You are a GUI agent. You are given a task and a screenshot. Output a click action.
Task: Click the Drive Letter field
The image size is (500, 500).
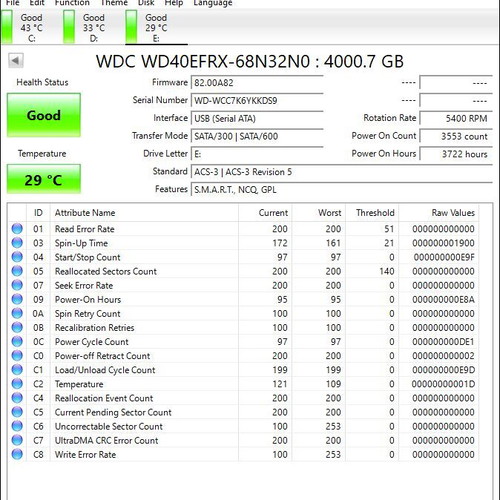pos(257,154)
